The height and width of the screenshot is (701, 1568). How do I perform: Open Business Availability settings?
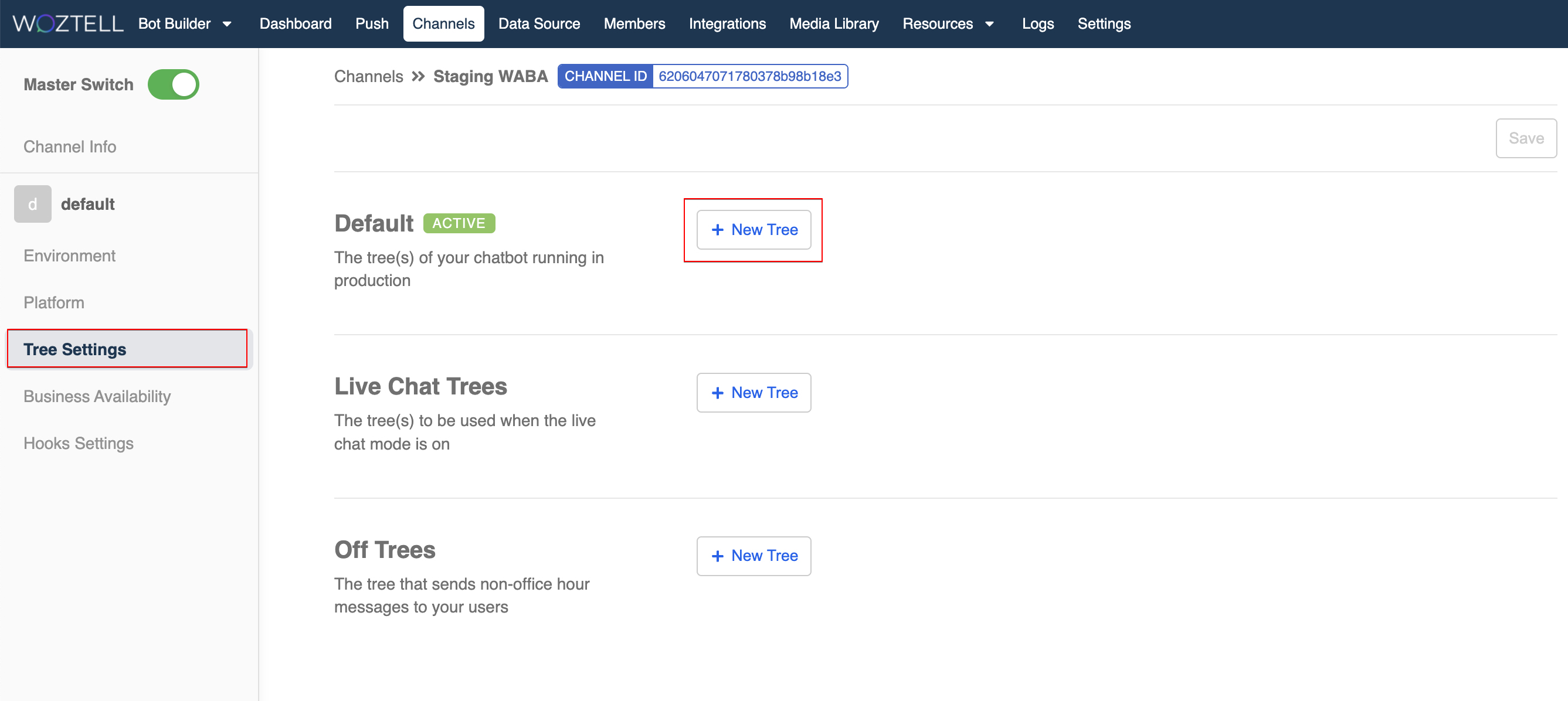coord(97,396)
